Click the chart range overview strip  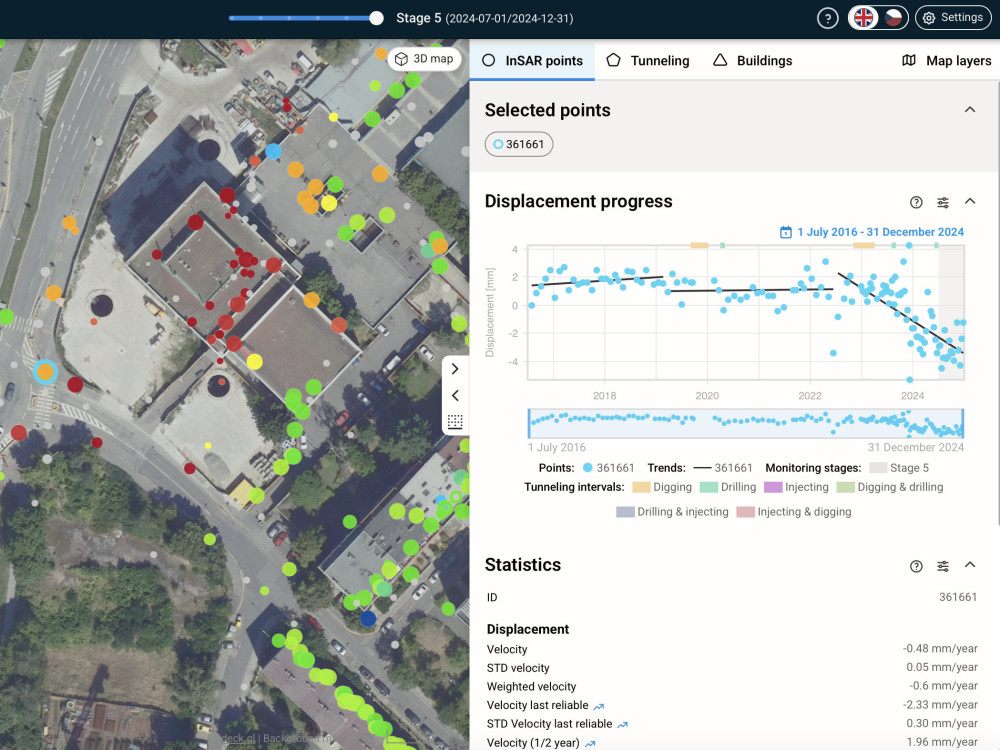(x=746, y=423)
